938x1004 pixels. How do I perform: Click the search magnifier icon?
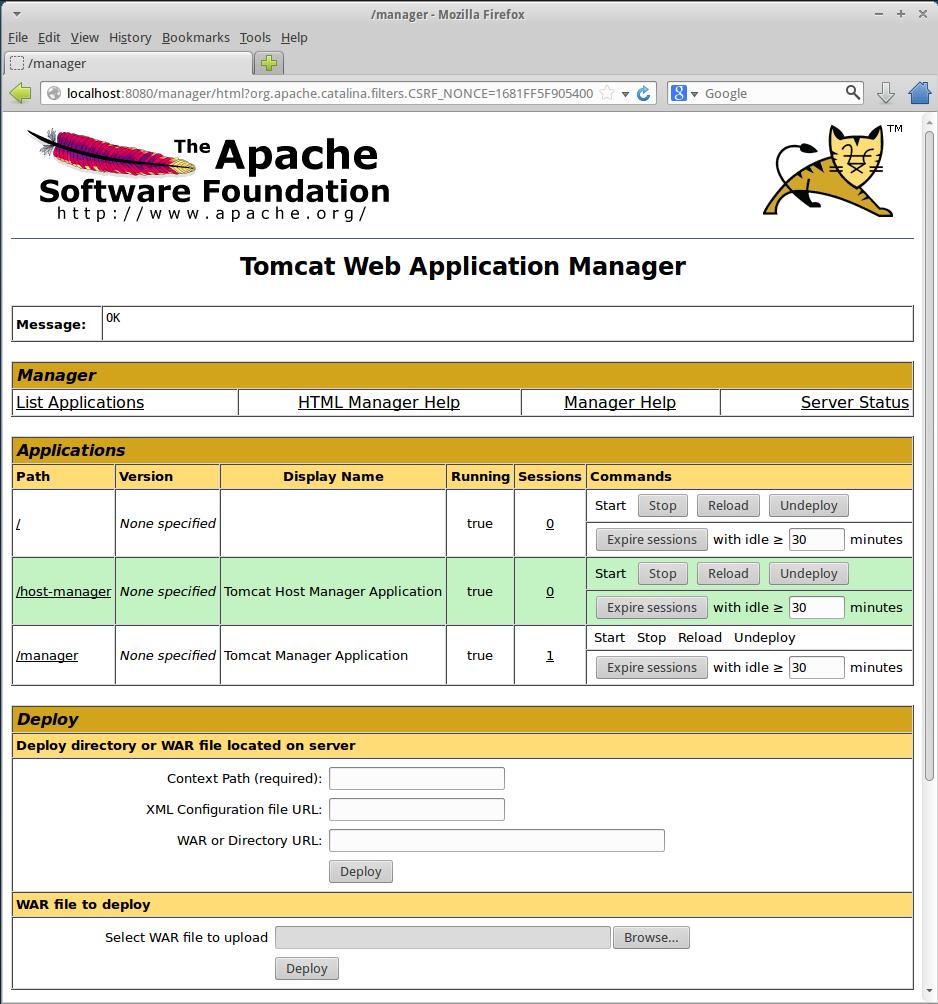(x=852, y=93)
